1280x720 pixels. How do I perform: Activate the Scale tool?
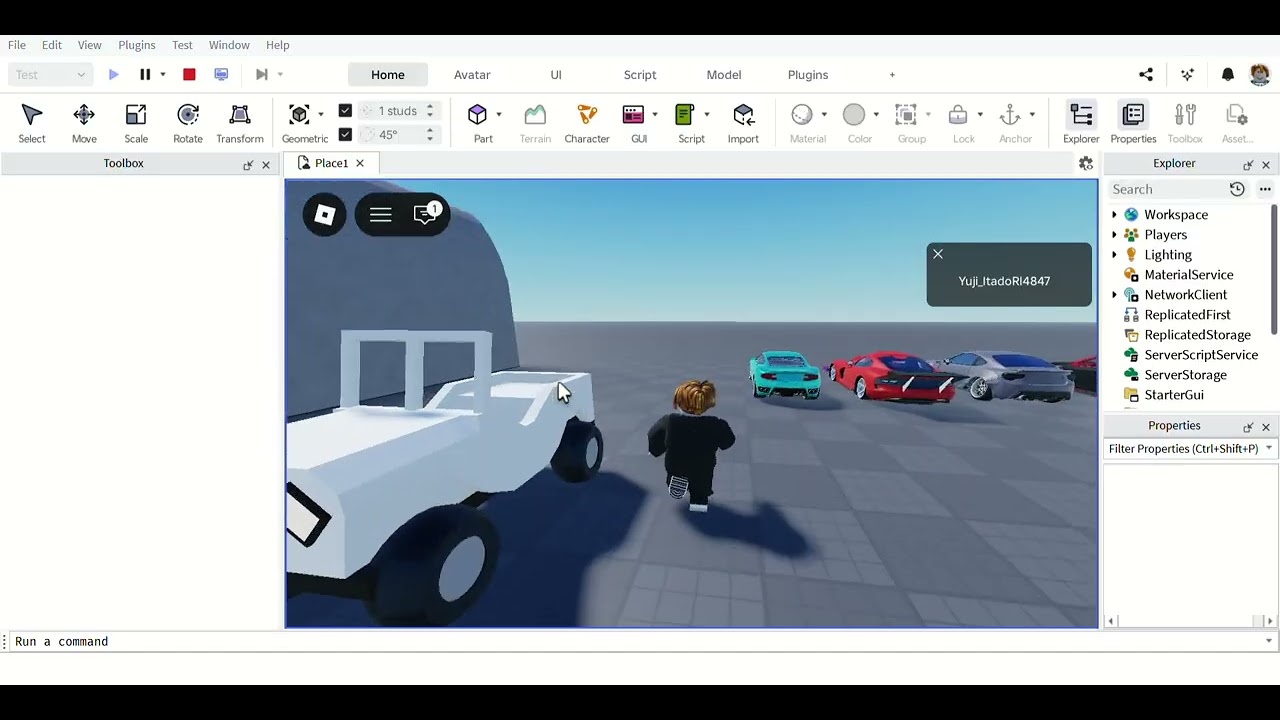tap(136, 124)
